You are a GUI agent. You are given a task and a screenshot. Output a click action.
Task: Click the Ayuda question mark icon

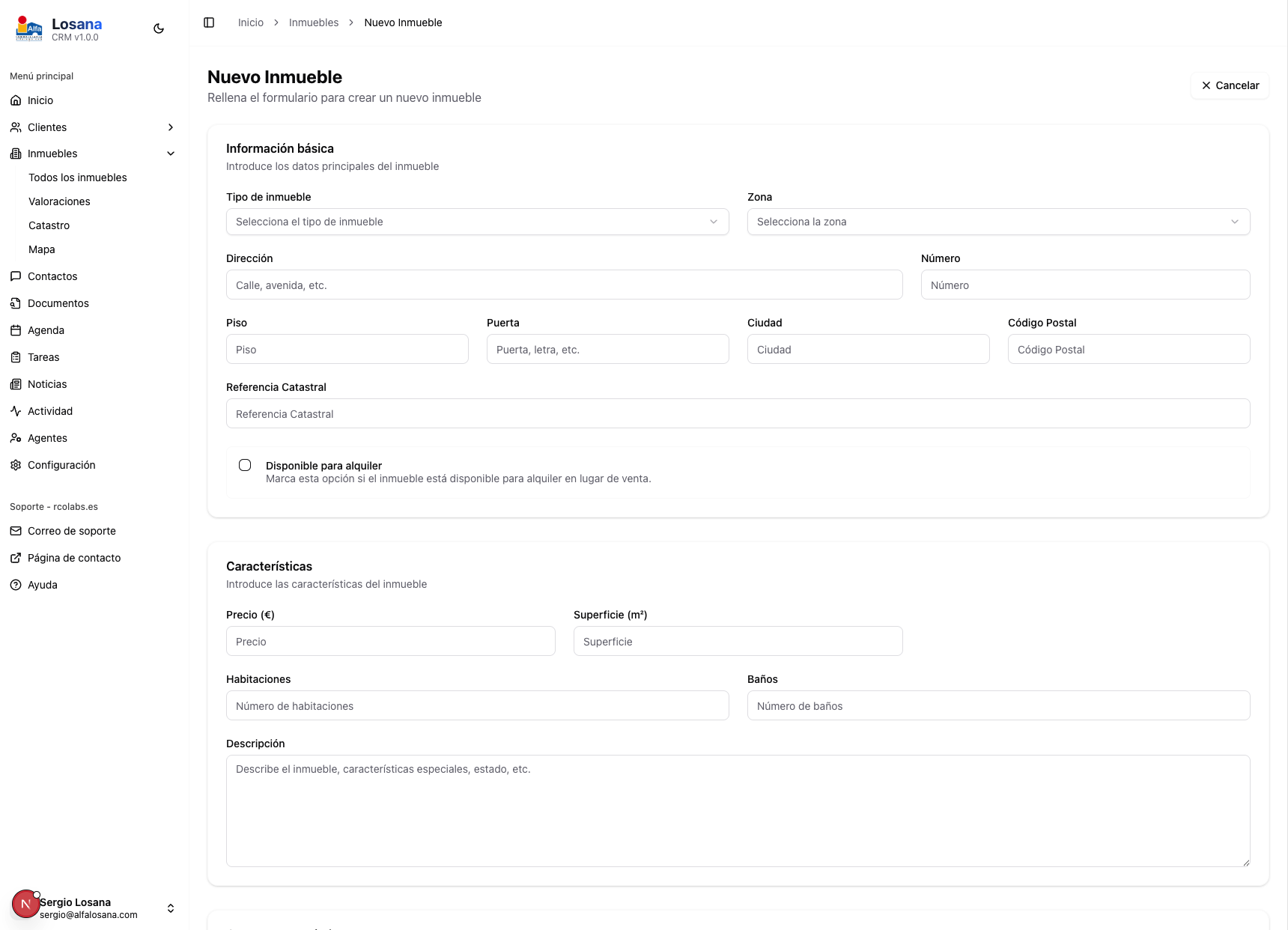[x=16, y=585]
